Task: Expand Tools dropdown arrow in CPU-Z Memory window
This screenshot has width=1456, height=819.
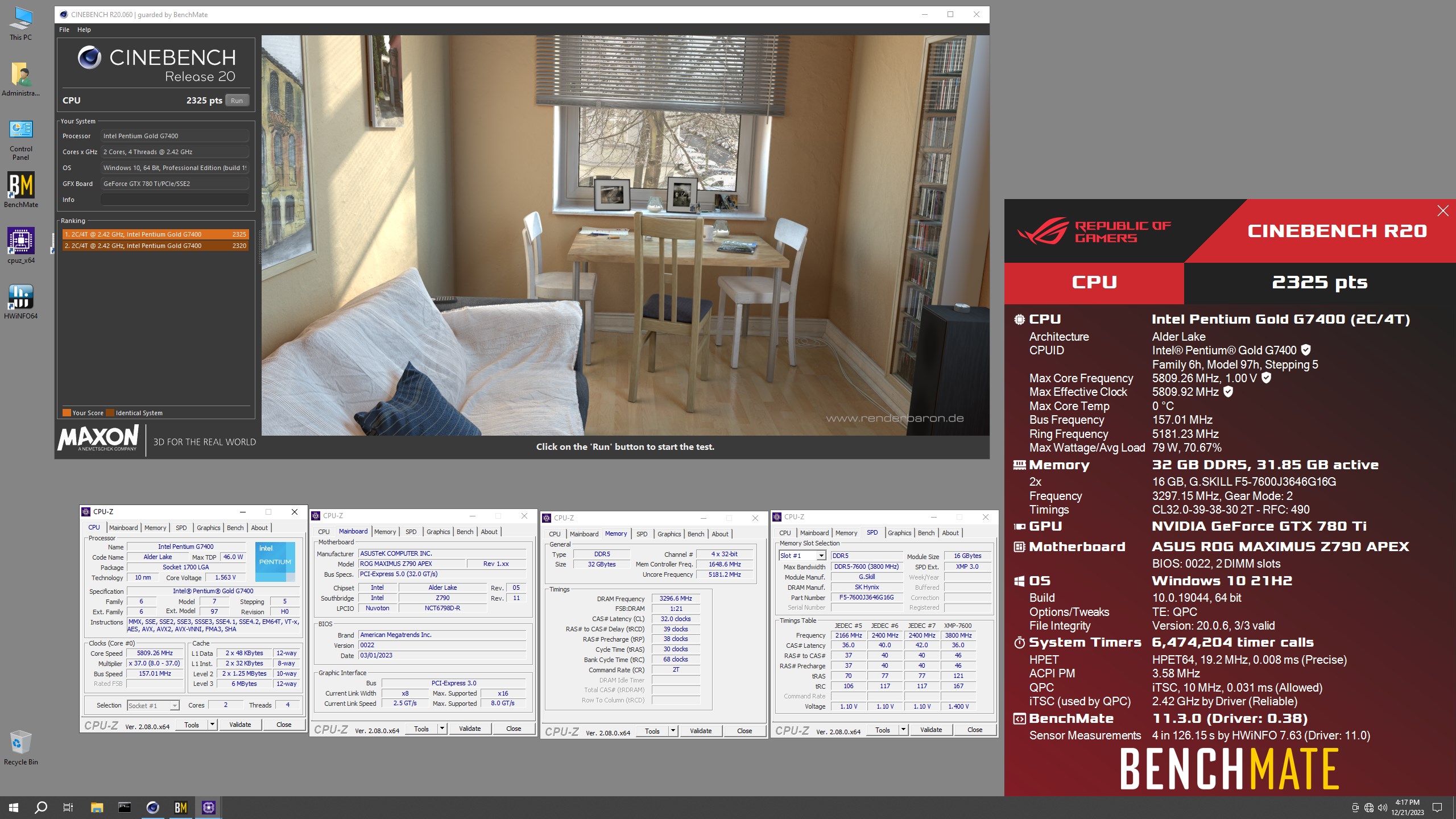Action: [x=673, y=731]
